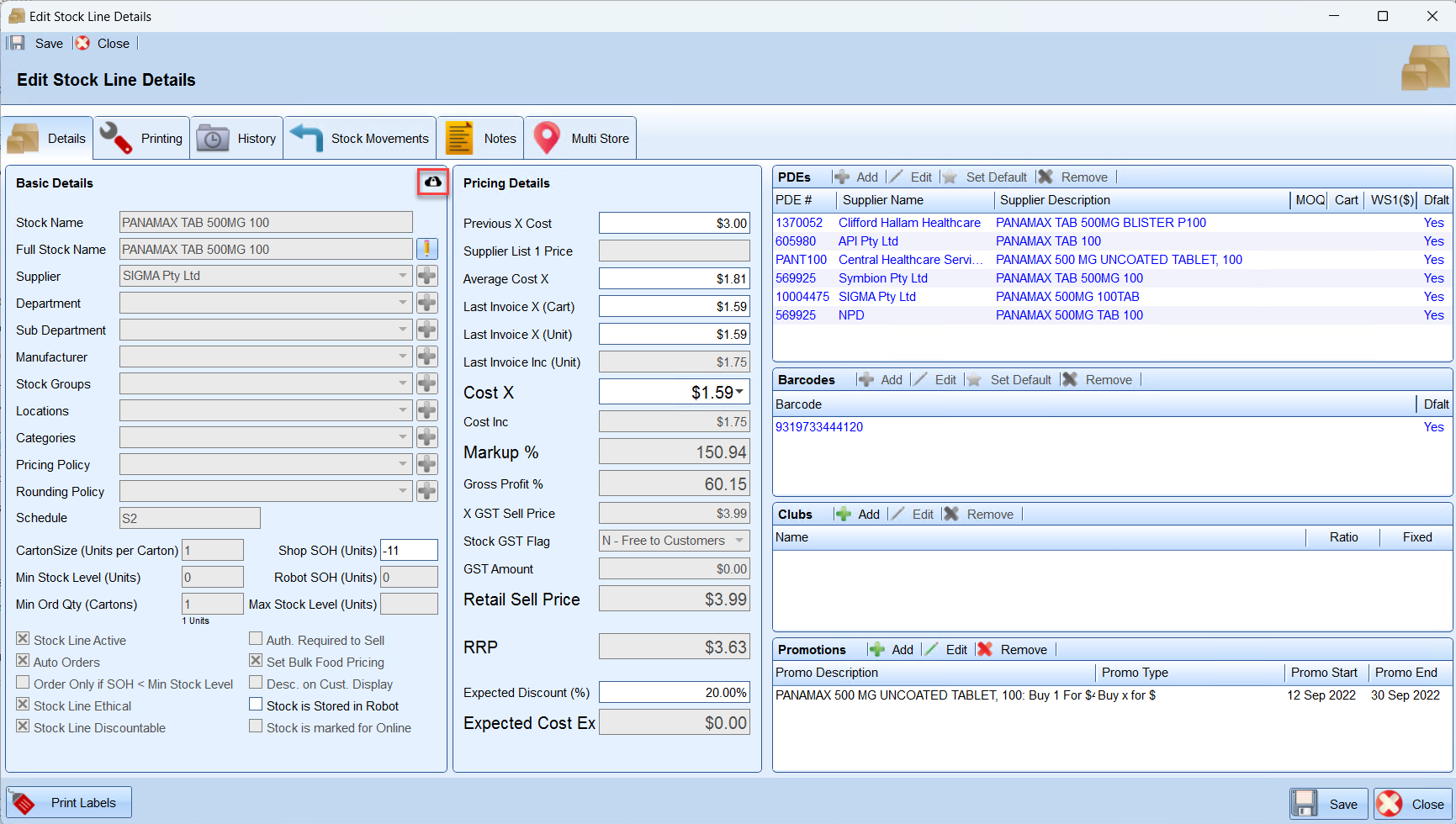Image resolution: width=1456 pixels, height=824 pixels.
Task: Open the Cost X dropdown arrow
Action: pyautogui.click(x=739, y=392)
